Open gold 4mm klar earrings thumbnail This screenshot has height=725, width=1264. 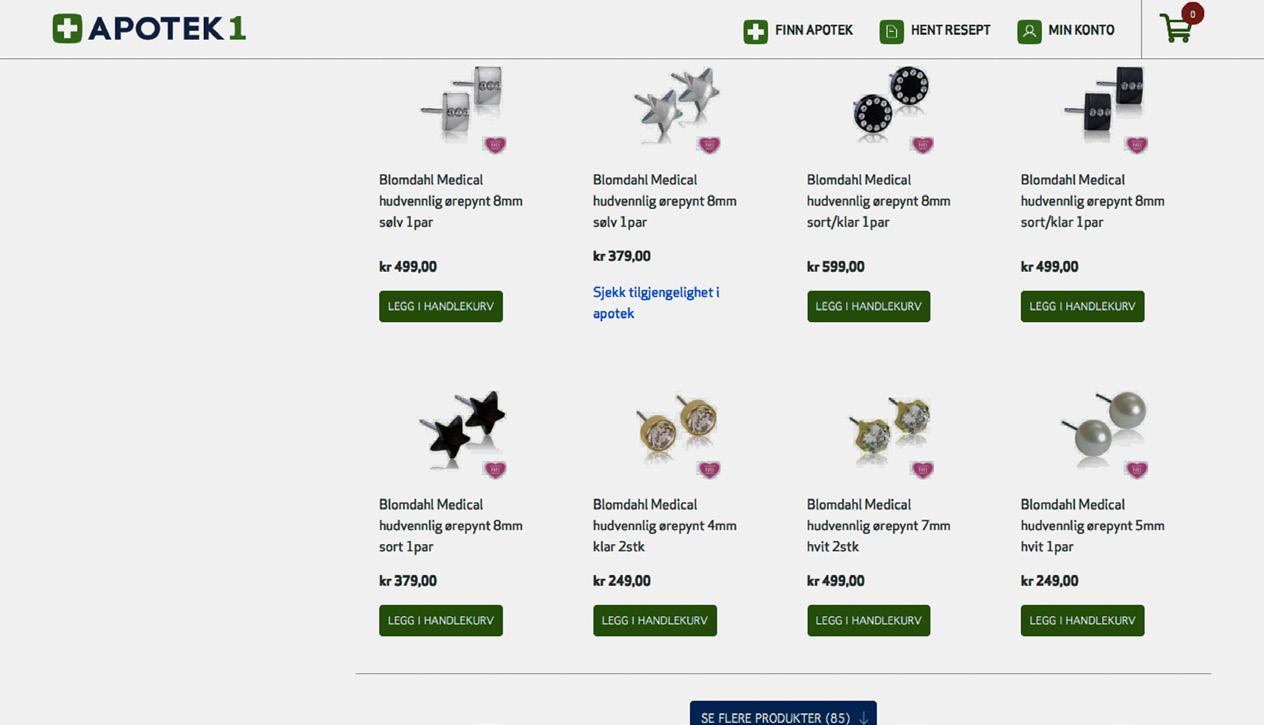point(676,425)
